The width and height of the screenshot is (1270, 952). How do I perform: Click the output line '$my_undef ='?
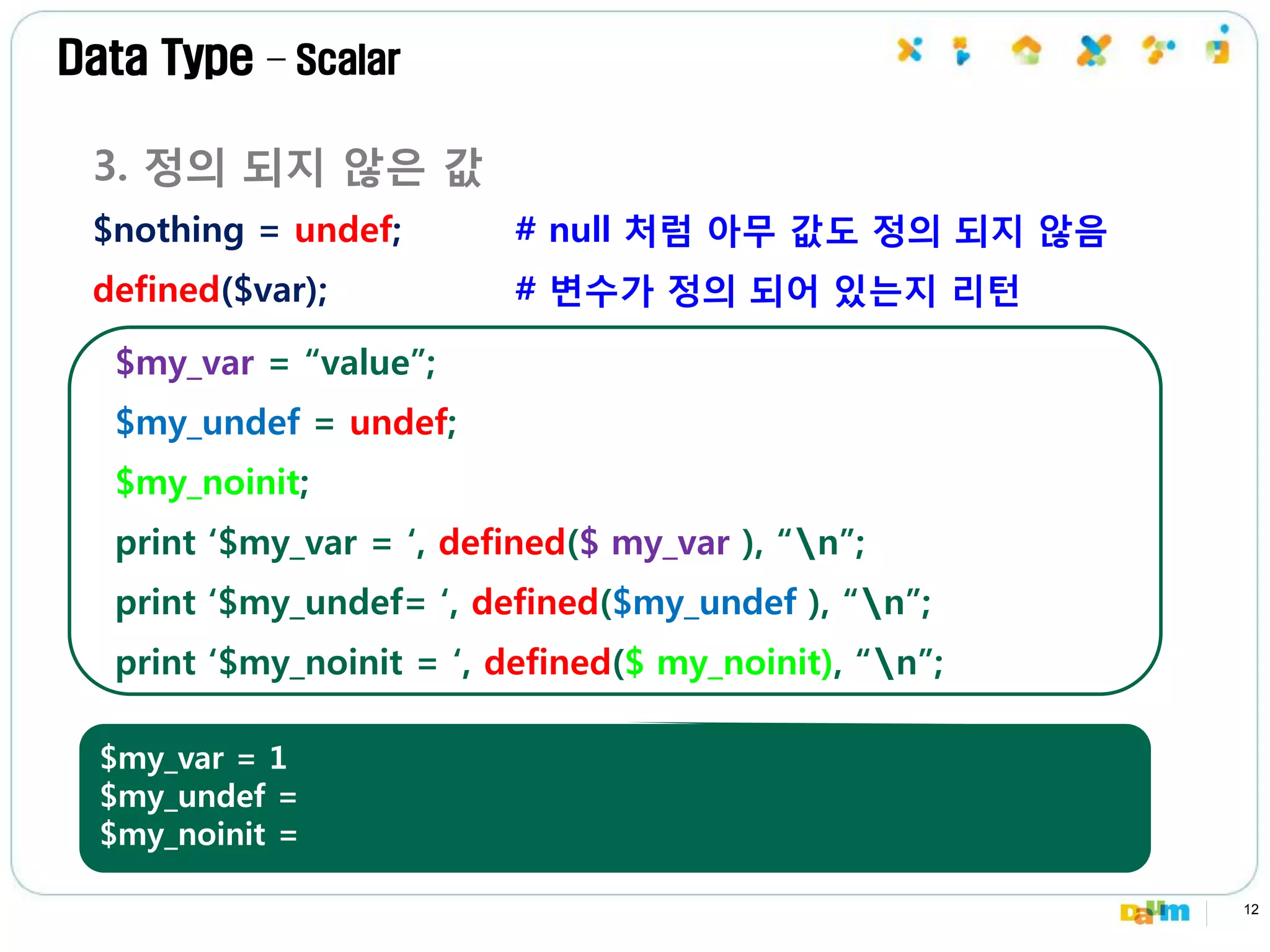pos(198,796)
